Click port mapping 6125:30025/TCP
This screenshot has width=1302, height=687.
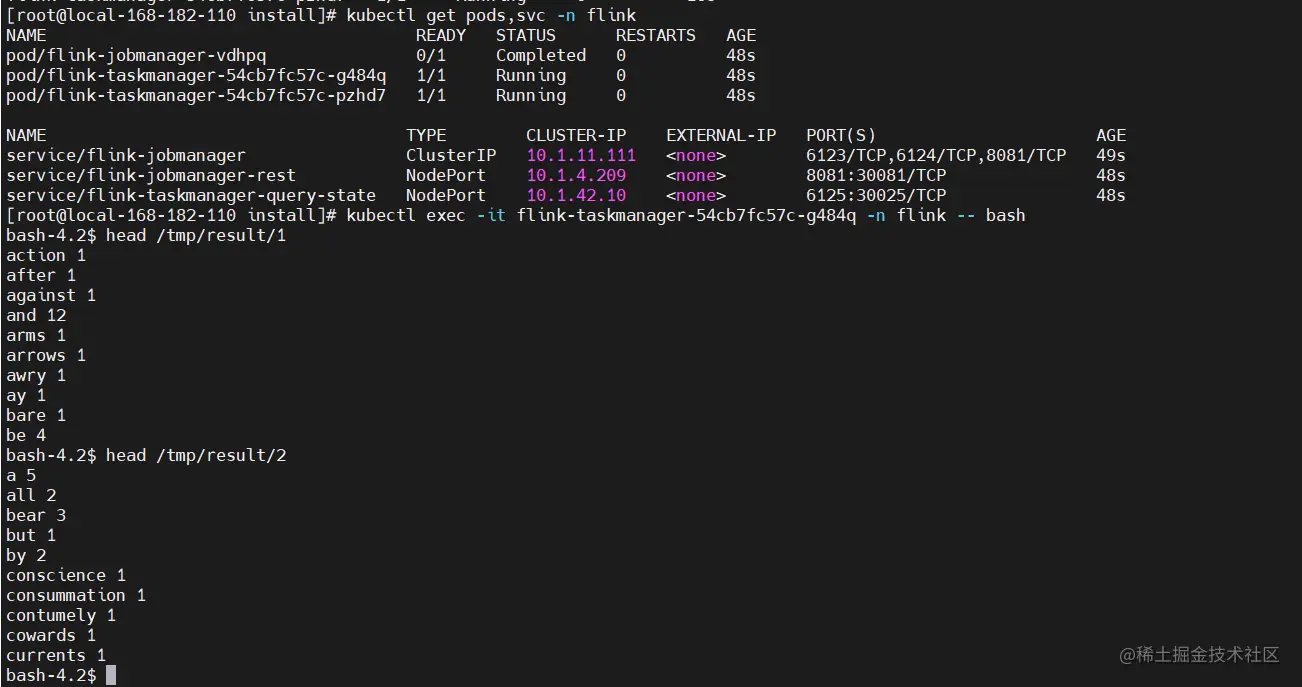876,196
